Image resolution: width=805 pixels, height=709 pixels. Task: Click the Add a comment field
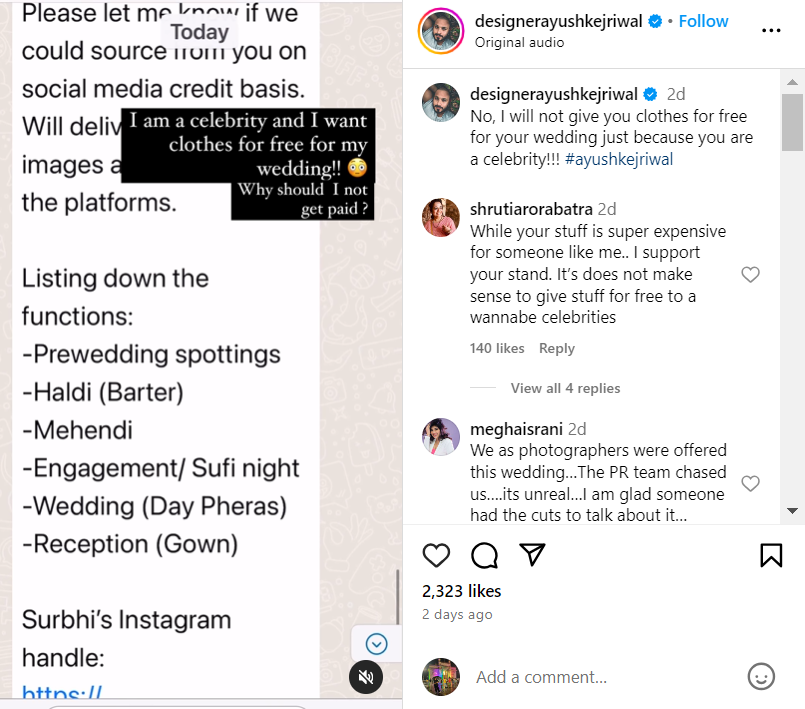[600, 677]
